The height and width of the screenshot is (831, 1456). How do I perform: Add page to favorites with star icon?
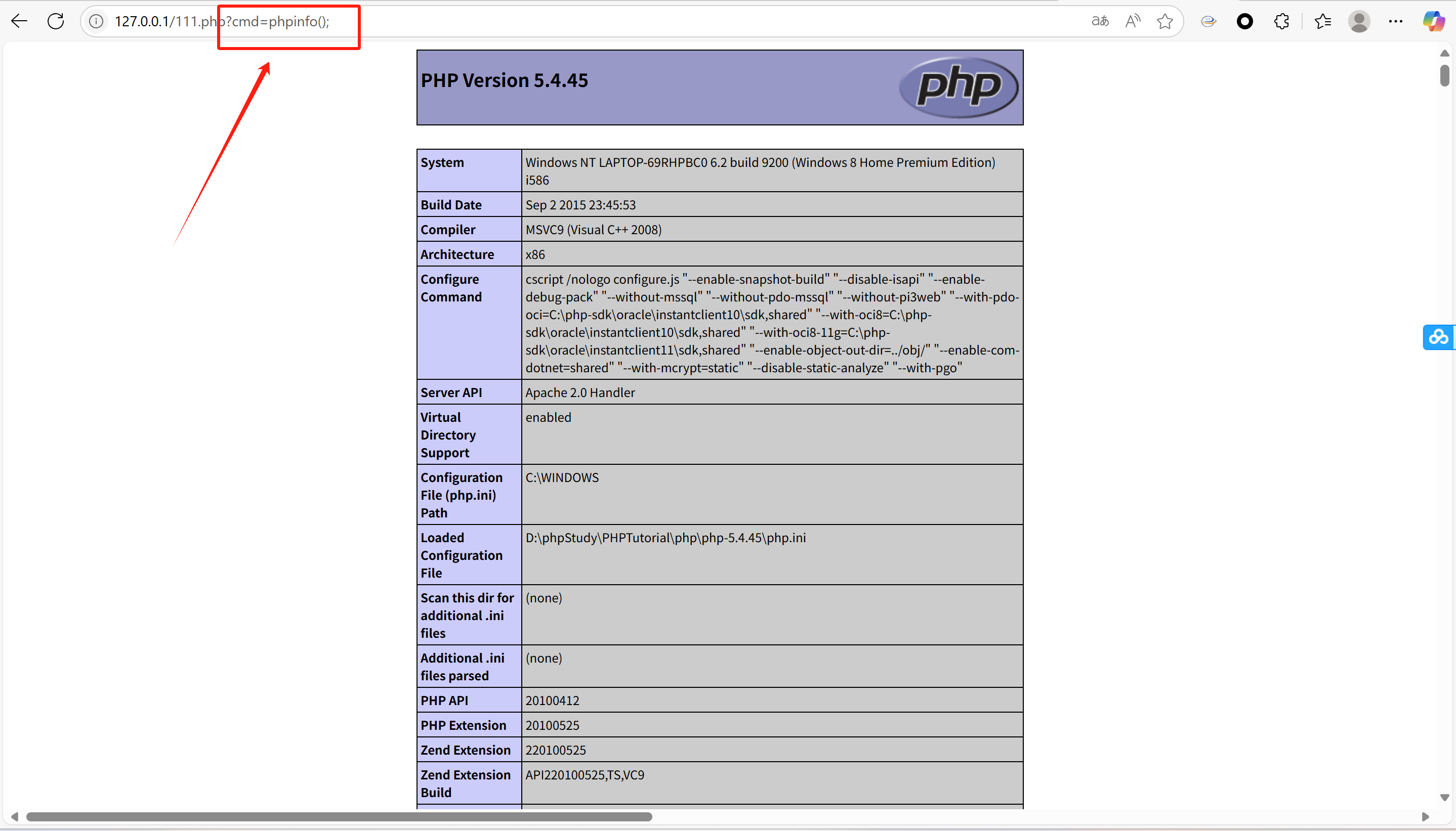[x=1165, y=22]
